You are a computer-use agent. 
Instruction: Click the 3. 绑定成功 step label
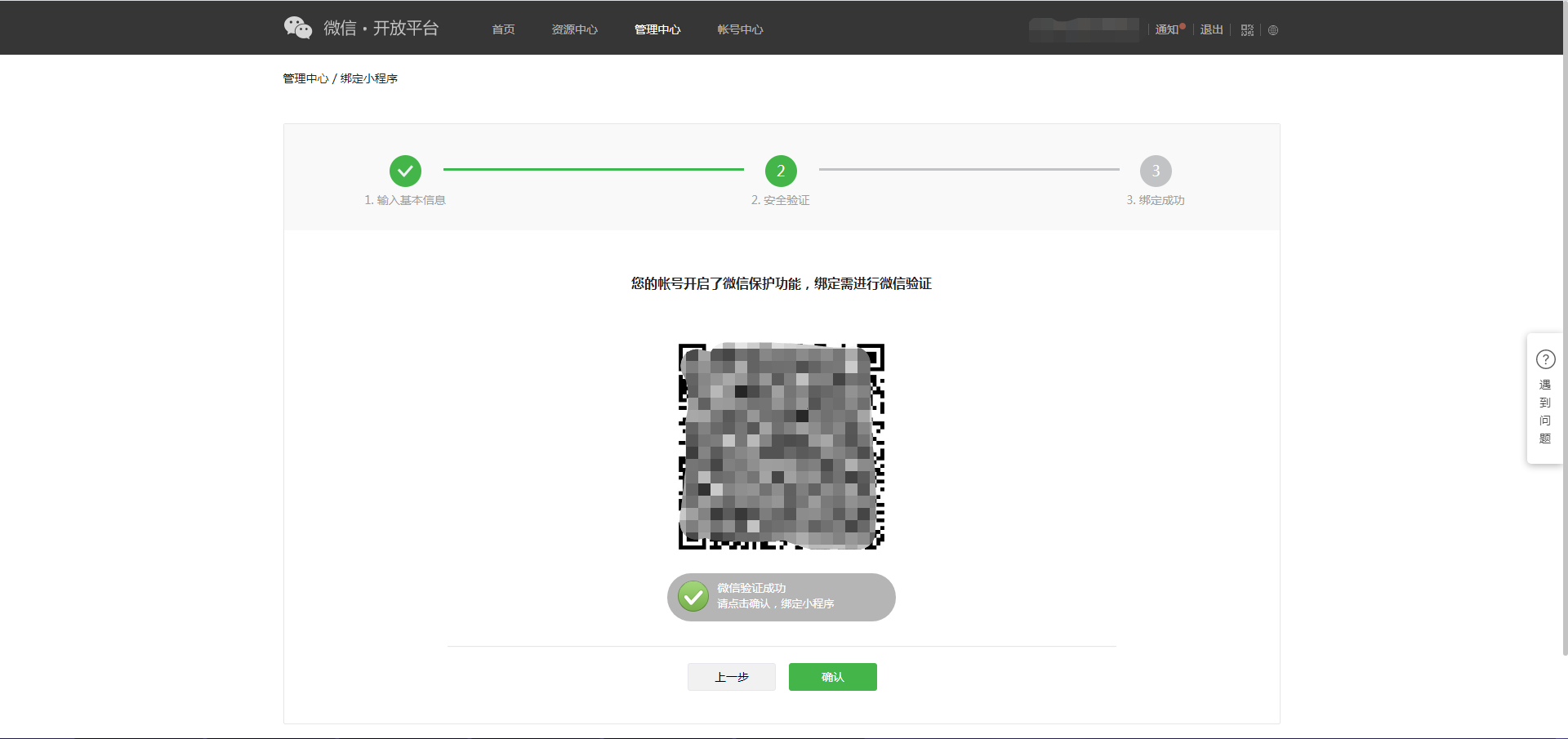(1156, 200)
